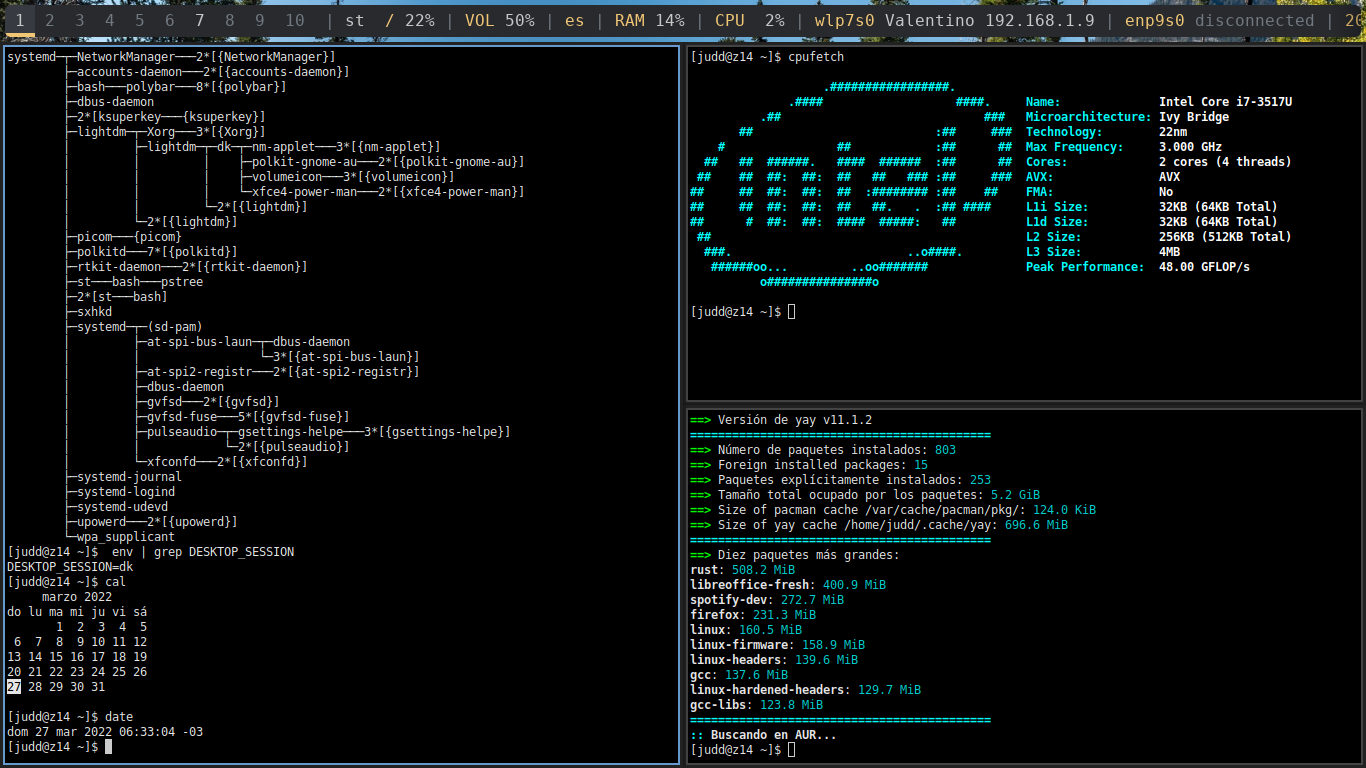Image resolution: width=1366 pixels, height=768 pixels.
Task: Click the xfce4-power-man process entry
Action: tap(388, 192)
